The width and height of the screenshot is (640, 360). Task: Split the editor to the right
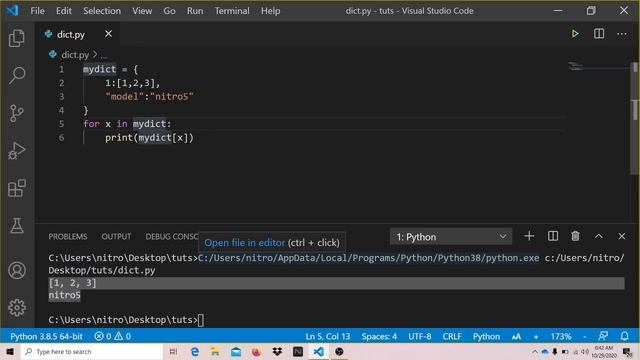pyautogui.click(x=599, y=34)
